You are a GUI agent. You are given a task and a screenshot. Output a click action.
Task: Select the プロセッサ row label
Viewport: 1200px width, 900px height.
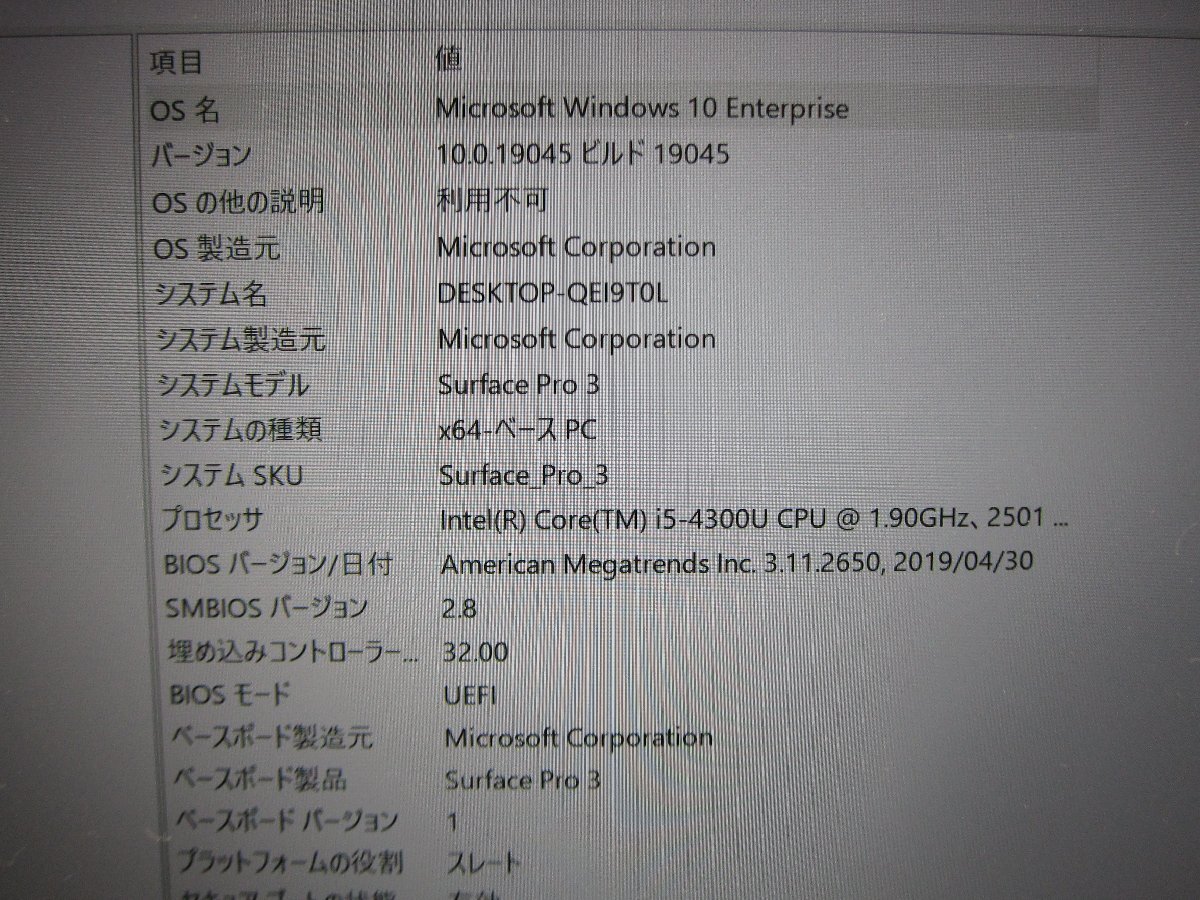[213, 521]
